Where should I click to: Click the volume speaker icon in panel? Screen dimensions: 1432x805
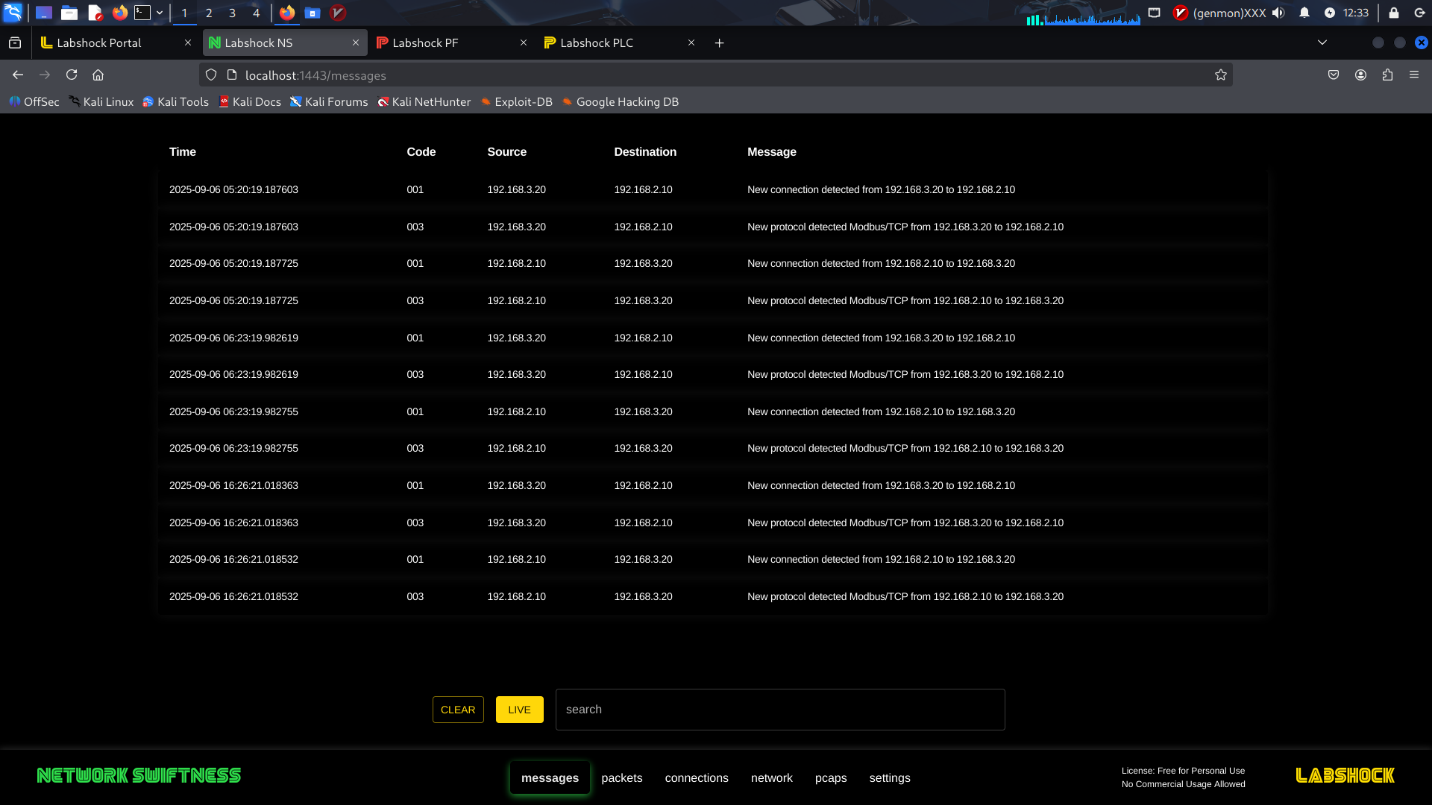pyautogui.click(x=1278, y=13)
